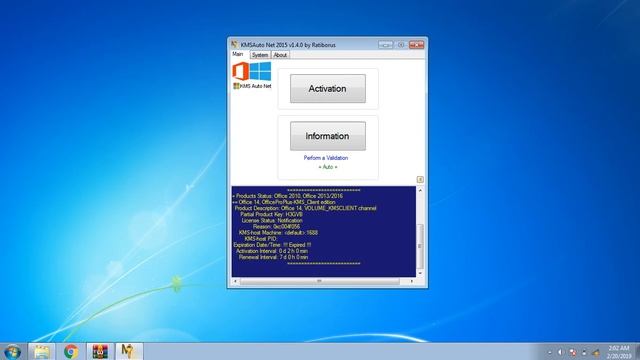The image size is (640, 360).
Task: Click the Product Description line in log
Action: (305, 208)
